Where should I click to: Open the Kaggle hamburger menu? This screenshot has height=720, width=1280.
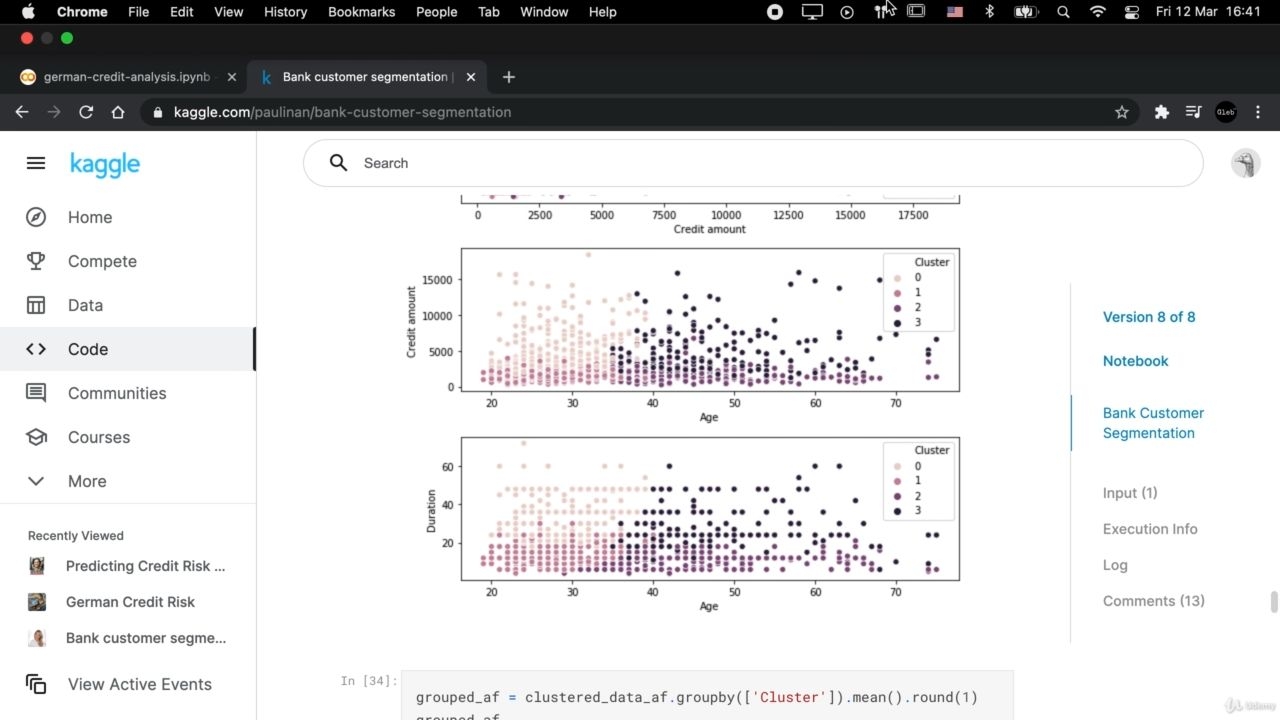click(x=36, y=163)
